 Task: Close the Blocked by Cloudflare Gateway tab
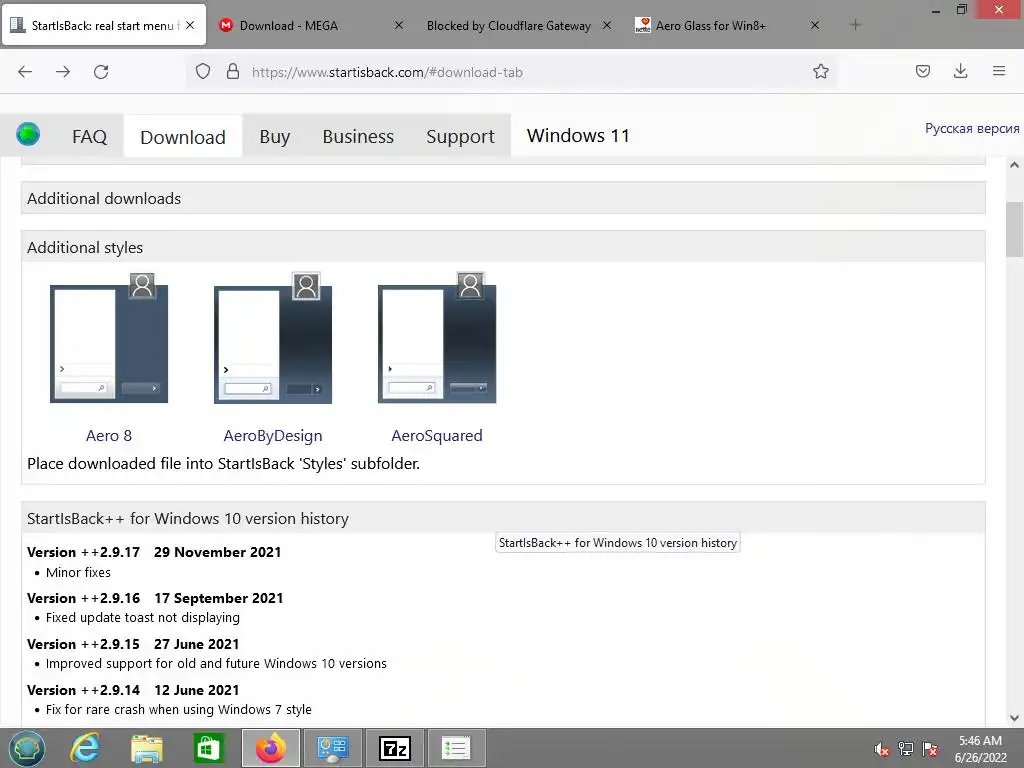[607, 25]
